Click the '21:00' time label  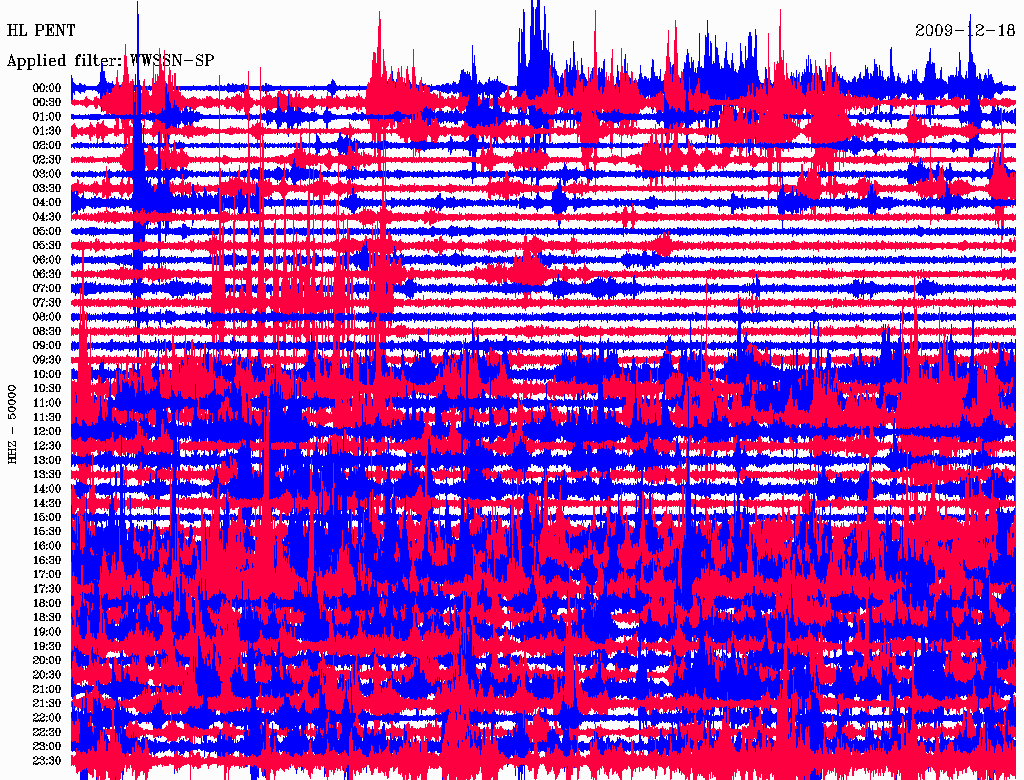pos(47,689)
